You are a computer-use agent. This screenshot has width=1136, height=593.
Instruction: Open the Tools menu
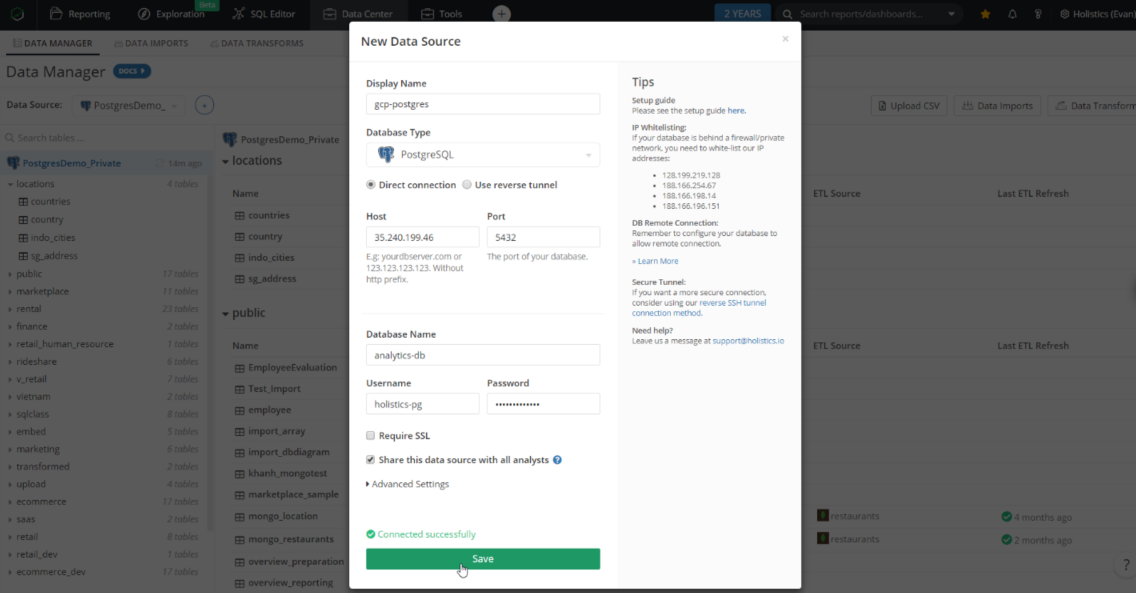(442, 14)
